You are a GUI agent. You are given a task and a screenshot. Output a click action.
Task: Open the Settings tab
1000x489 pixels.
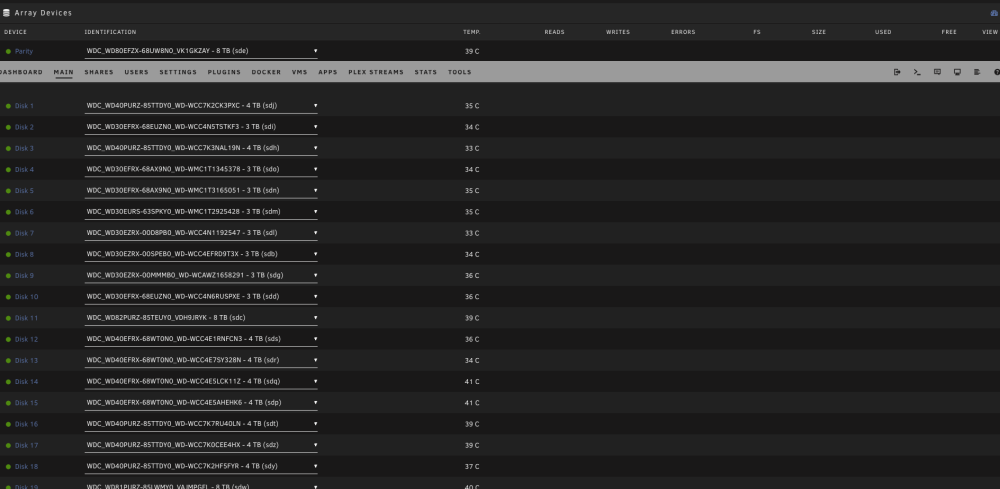pos(178,72)
